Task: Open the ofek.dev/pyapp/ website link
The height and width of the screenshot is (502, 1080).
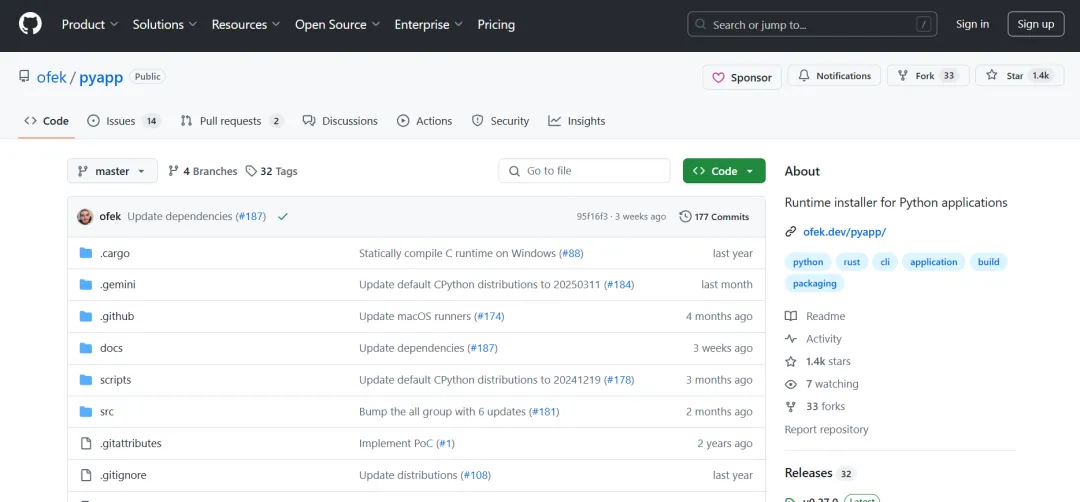Action: [844, 232]
